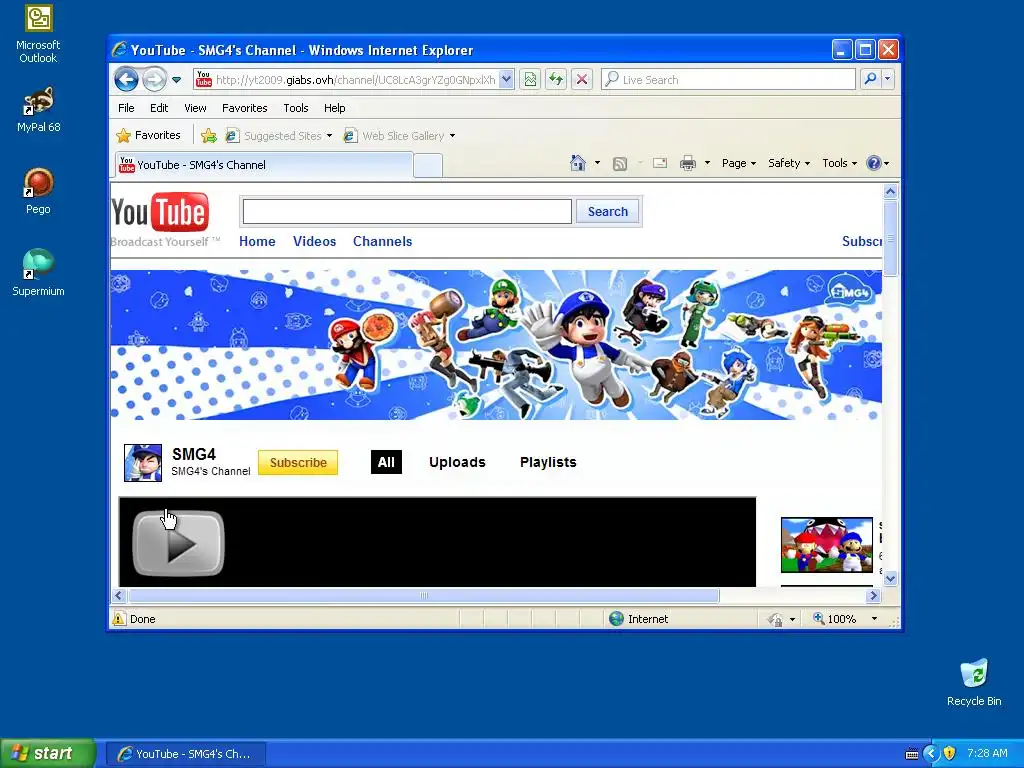Click the Home house icon in command bar
This screenshot has width=1024, height=768.
(x=578, y=163)
